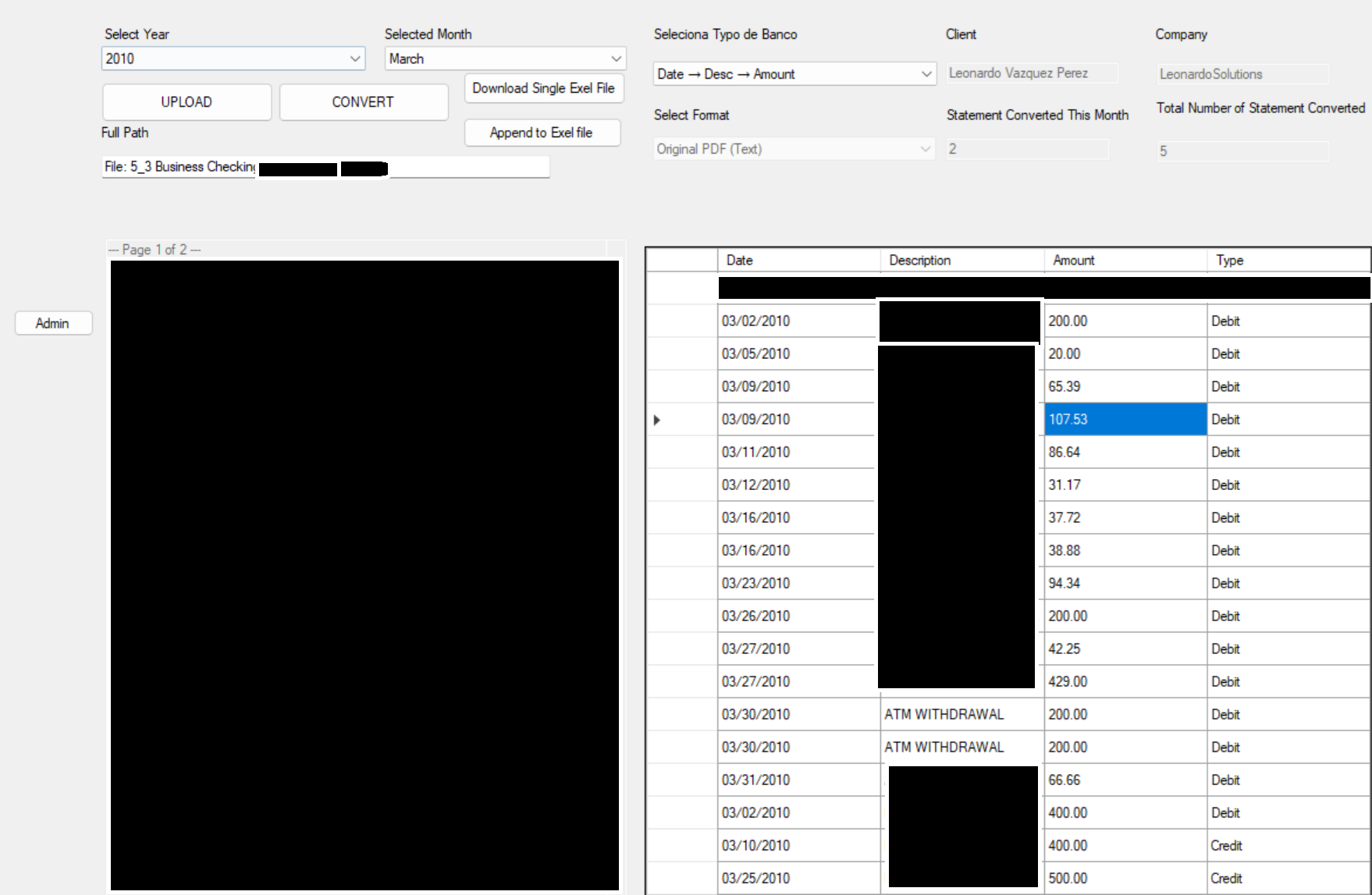Select amount cell 500.00

click(1125, 878)
